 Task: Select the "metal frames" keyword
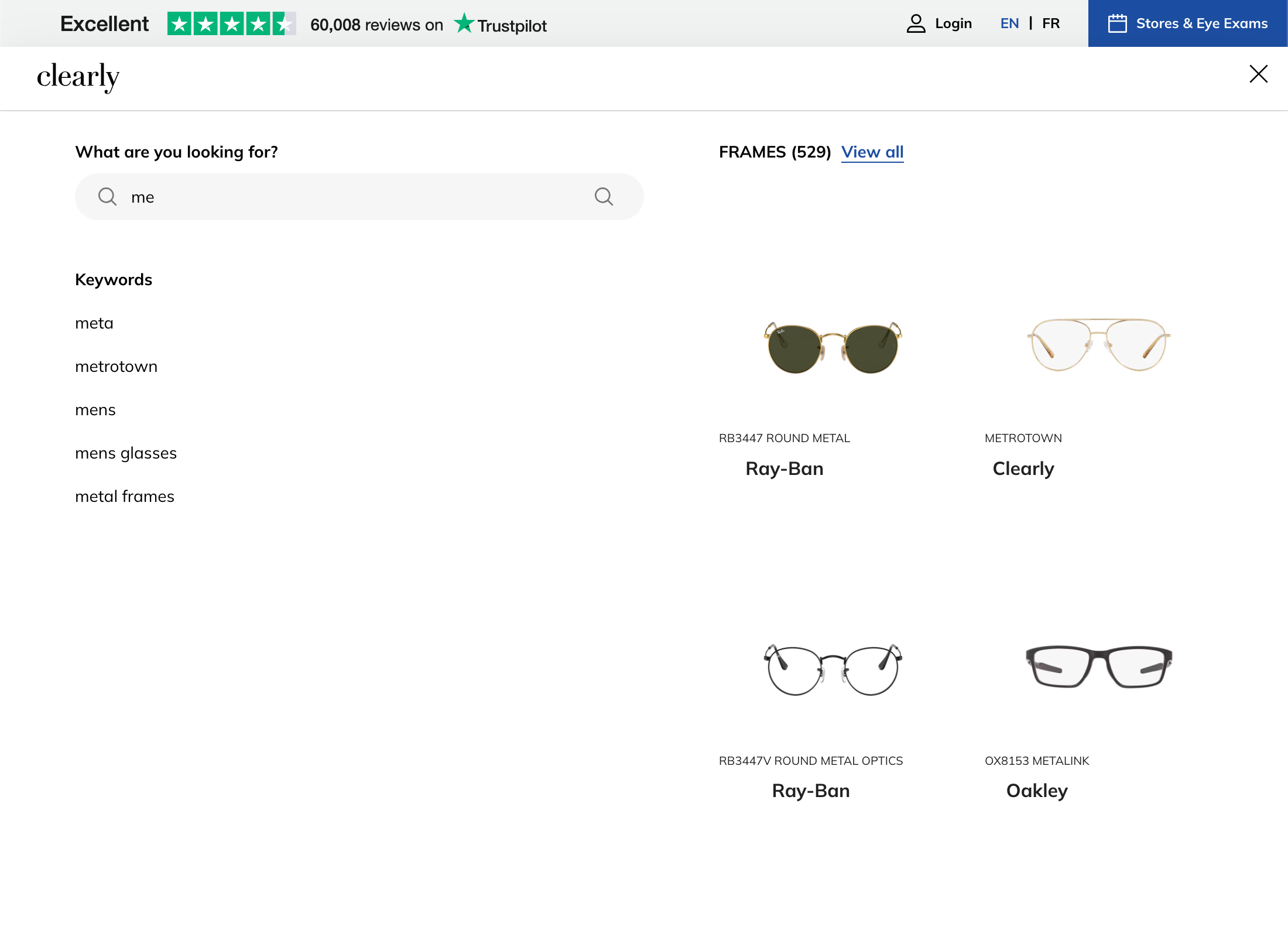[x=124, y=496]
